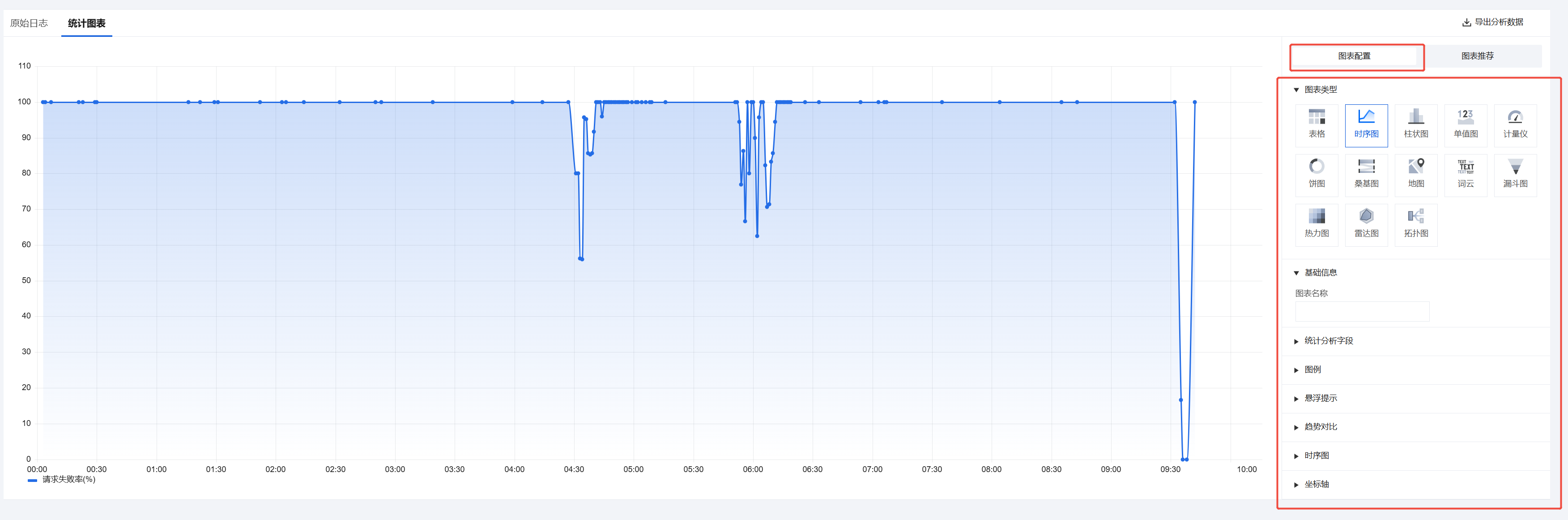Pick the 计量仪 gauge chart type

pos(1515,125)
